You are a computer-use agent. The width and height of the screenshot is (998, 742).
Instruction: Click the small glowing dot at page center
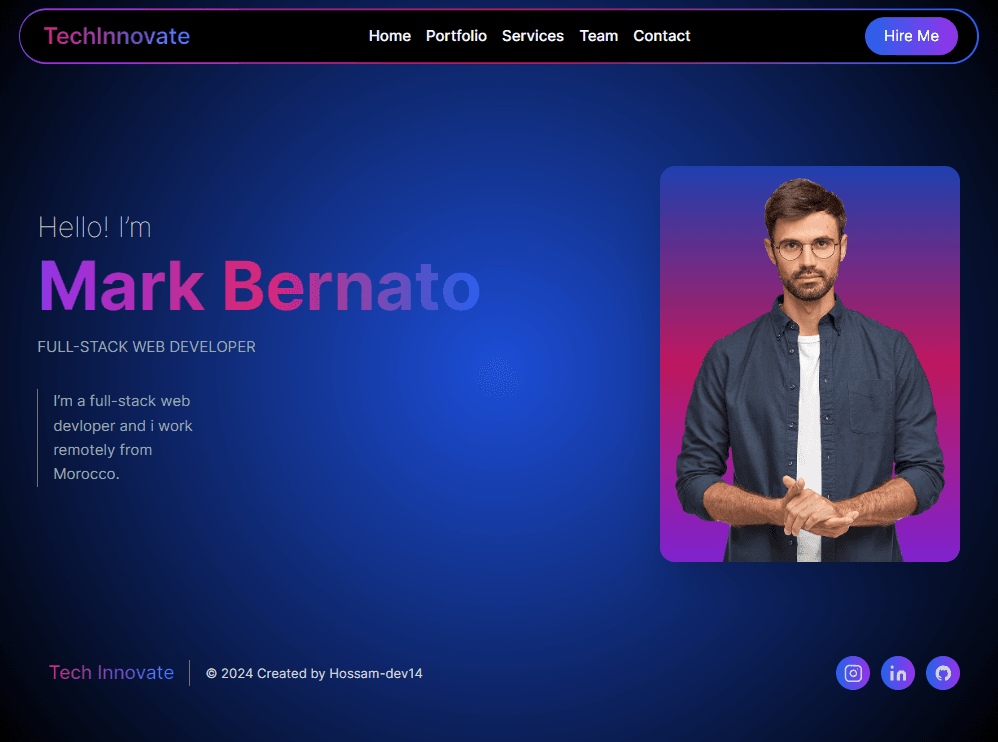pyautogui.click(x=497, y=377)
